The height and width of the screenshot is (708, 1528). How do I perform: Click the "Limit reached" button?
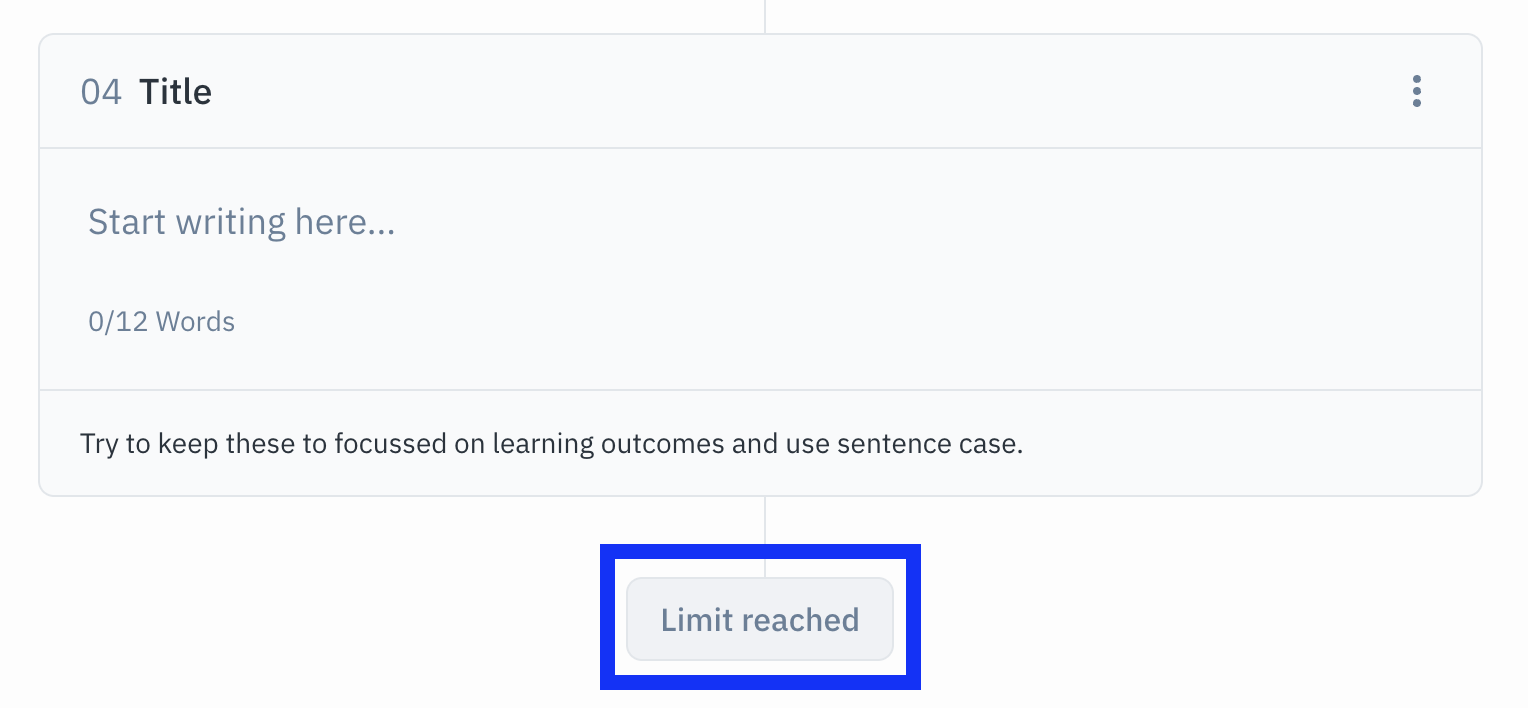[x=760, y=619]
